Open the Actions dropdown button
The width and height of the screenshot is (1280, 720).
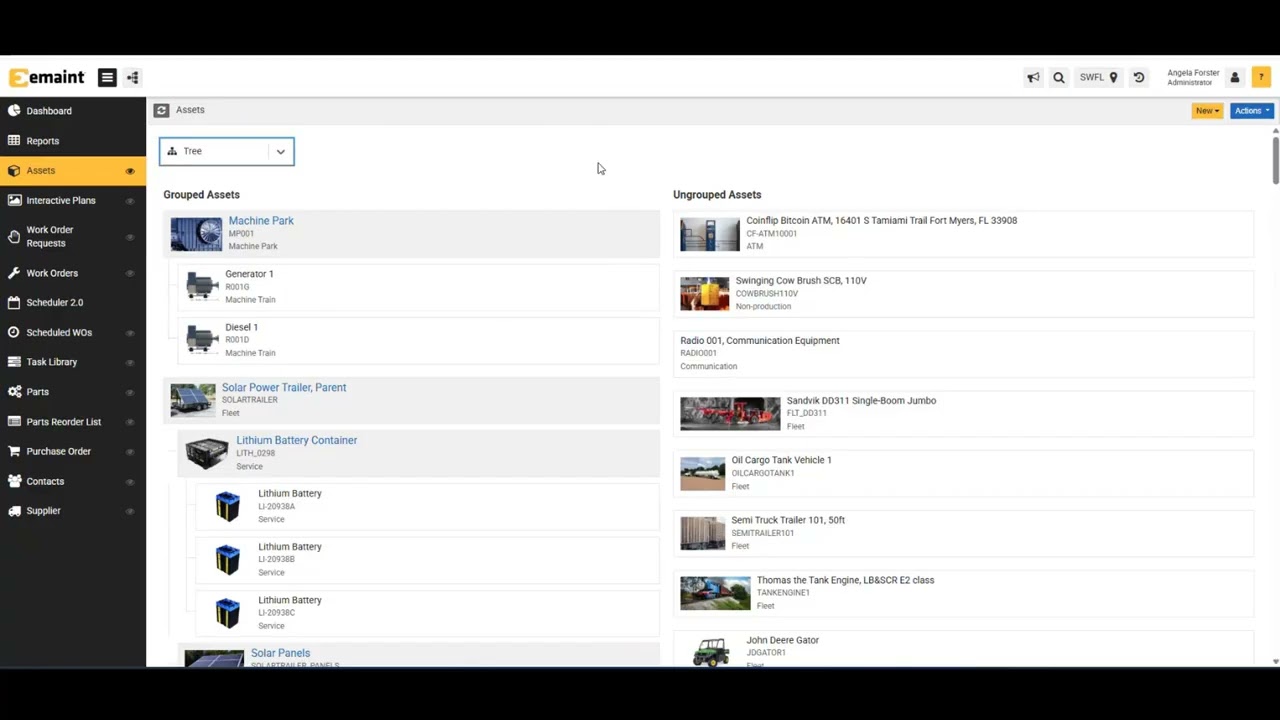point(1252,111)
